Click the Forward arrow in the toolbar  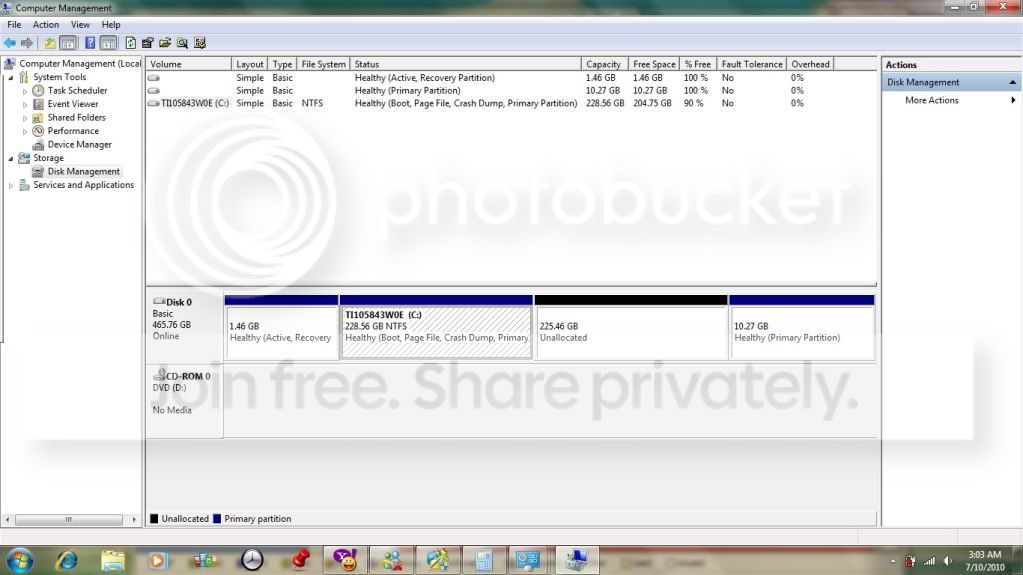click(x=27, y=43)
